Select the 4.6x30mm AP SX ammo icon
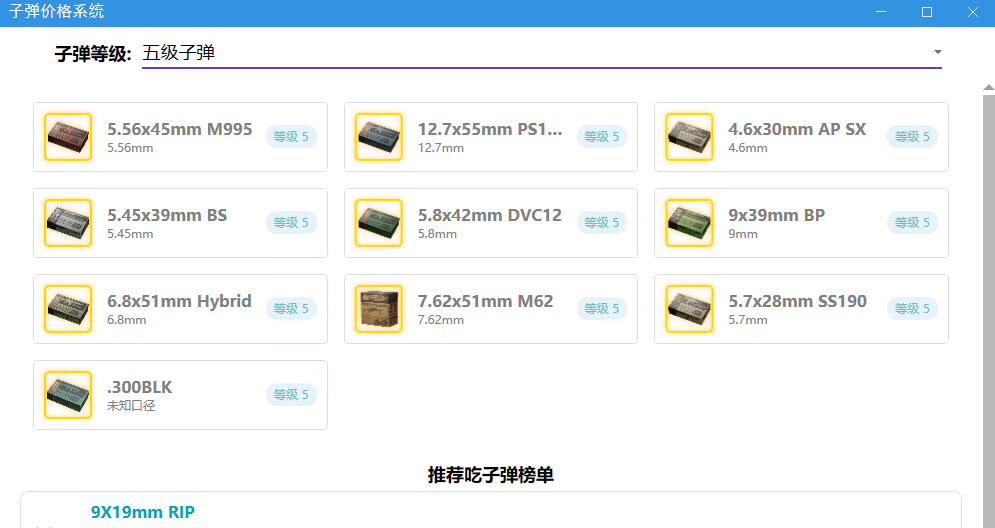The image size is (995, 528). pyautogui.click(x=689, y=137)
